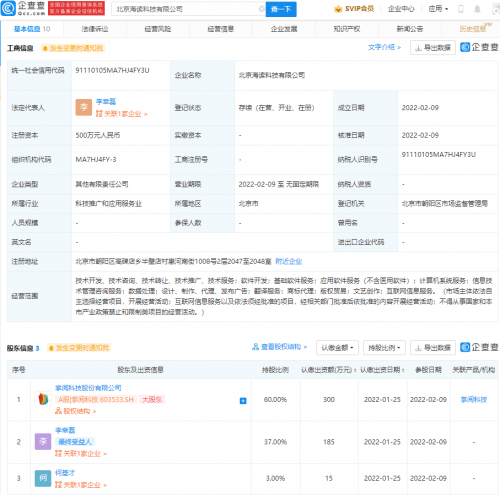Click 导出数据 in 工商信息 section
This screenshot has height=495, width=500.
tap(433, 48)
